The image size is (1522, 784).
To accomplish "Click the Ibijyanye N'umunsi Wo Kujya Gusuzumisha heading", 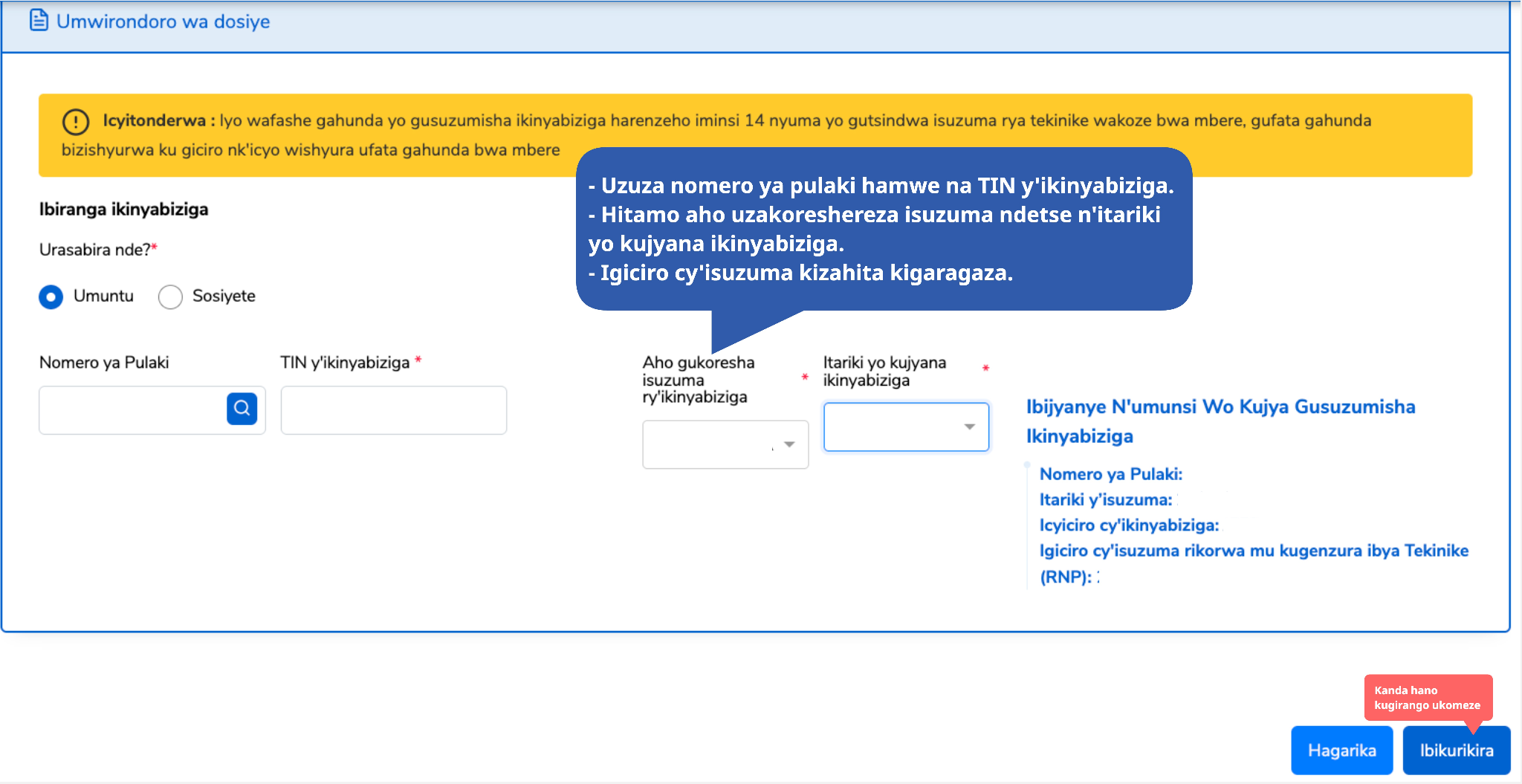I will pos(1221,421).
